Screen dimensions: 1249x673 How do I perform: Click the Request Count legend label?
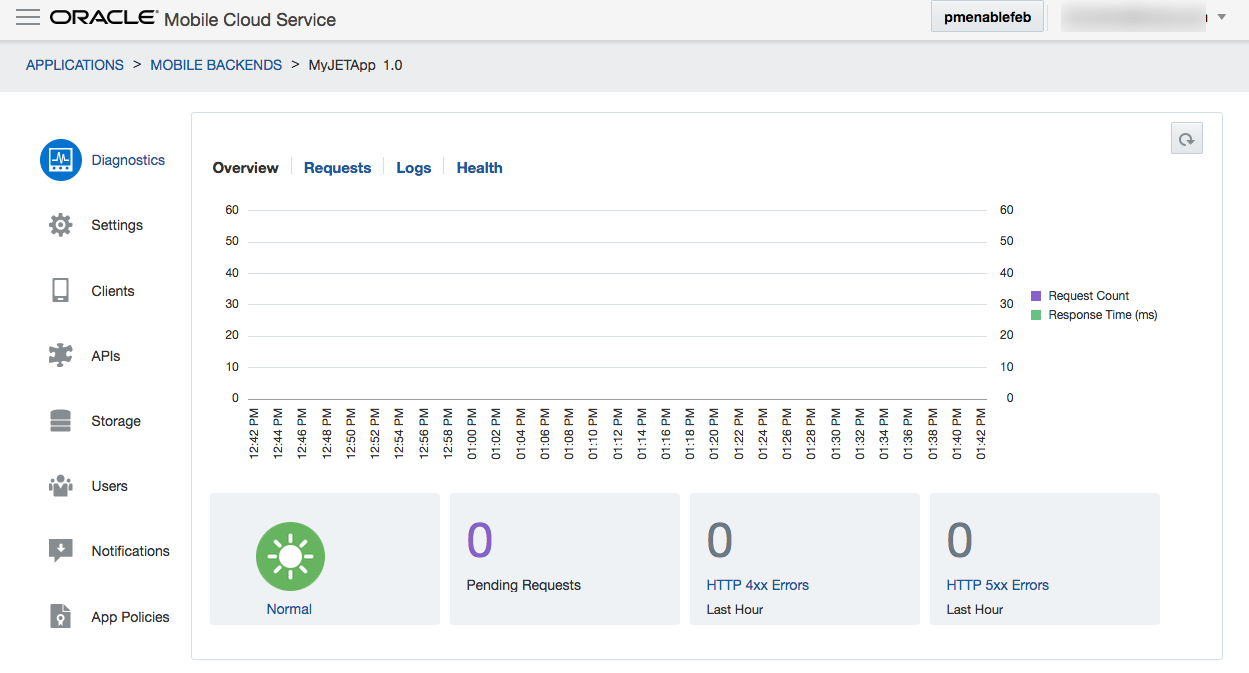tap(1089, 296)
